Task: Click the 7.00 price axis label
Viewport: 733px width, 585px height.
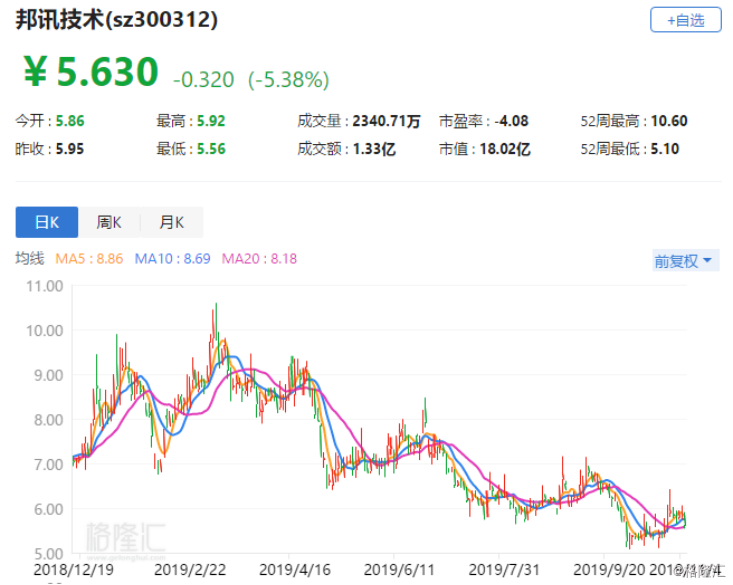Action: coord(48,465)
